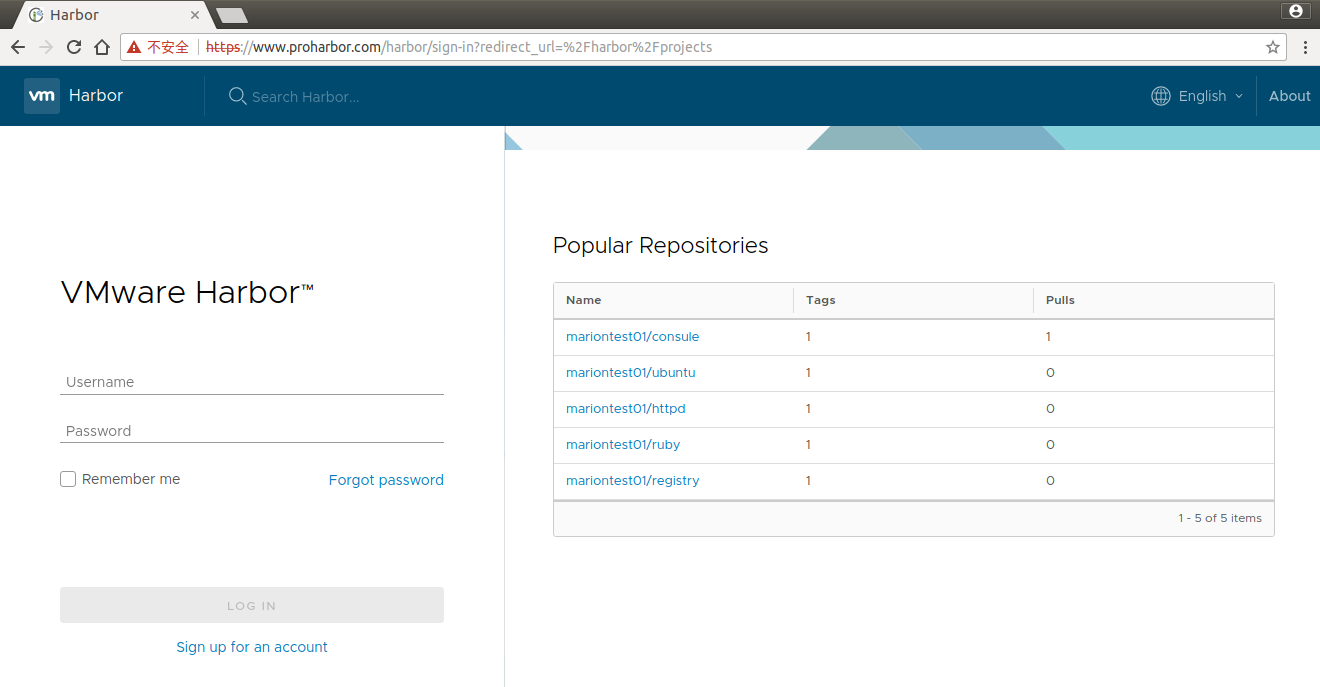Reload the page with the refresh icon

(x=74, y=47)
